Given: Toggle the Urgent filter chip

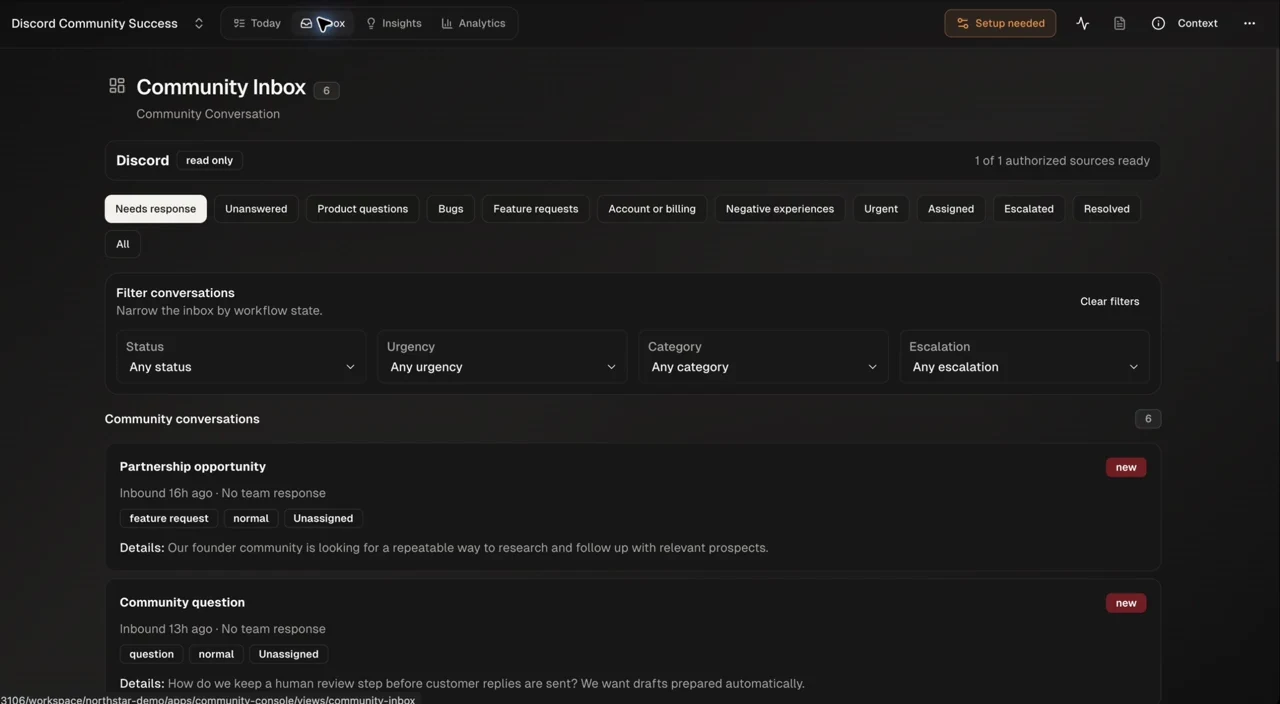Looking at the screenshot, I should [x=881, y=209].
